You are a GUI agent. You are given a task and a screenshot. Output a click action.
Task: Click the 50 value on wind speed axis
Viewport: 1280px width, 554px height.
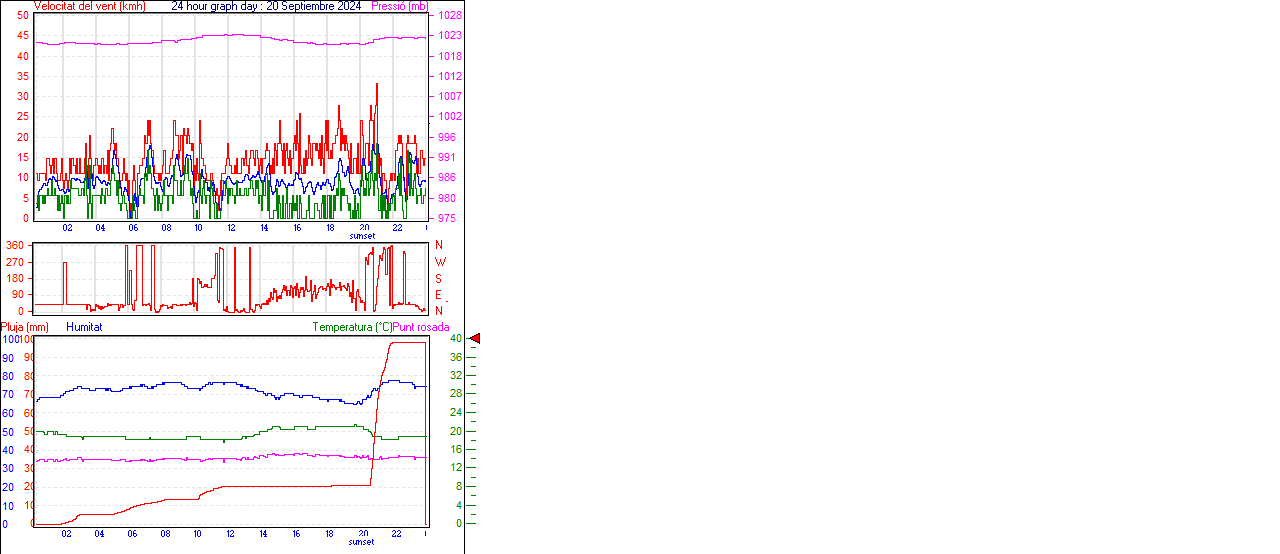[x=23, y=16]
